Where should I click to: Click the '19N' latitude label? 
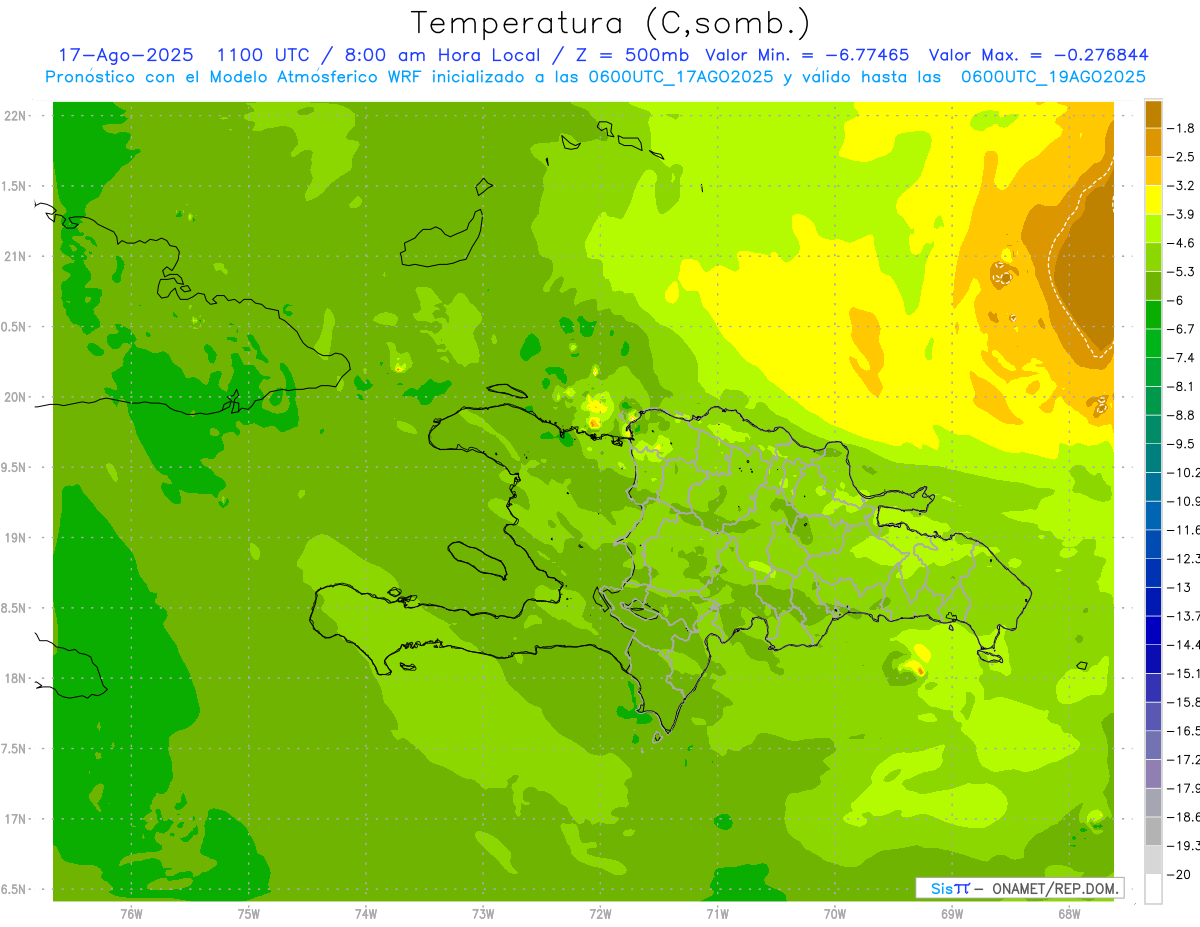[16, 537]
